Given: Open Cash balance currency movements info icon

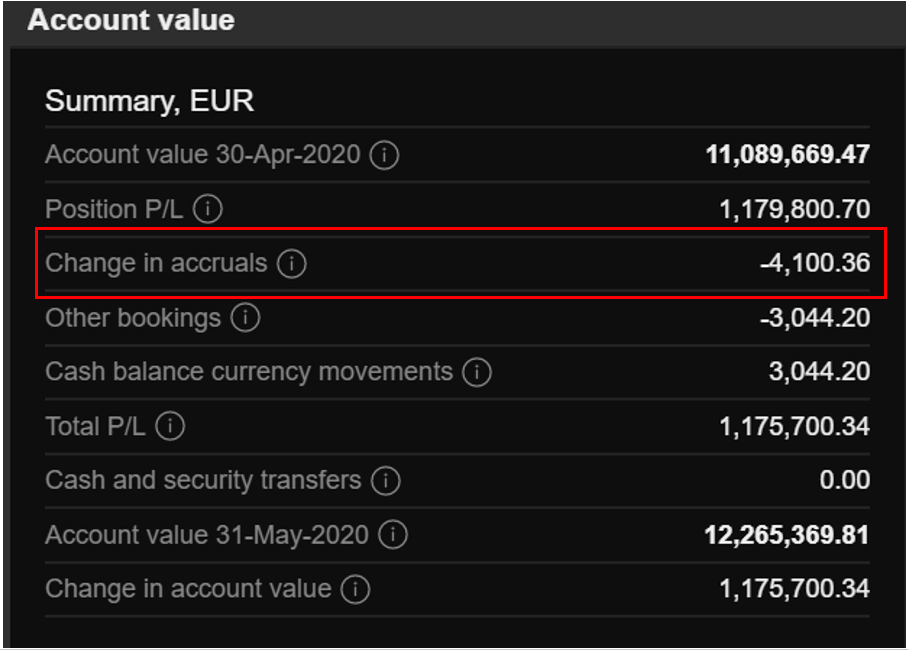Looking at the screenshot, I should 477,373.
